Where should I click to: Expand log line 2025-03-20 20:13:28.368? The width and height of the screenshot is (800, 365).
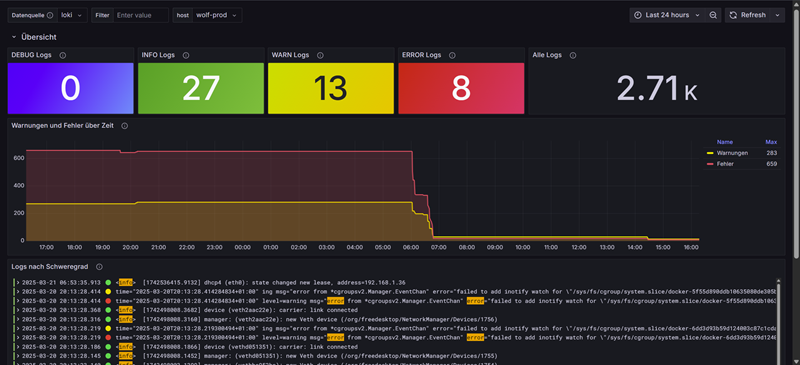[18, 310]
